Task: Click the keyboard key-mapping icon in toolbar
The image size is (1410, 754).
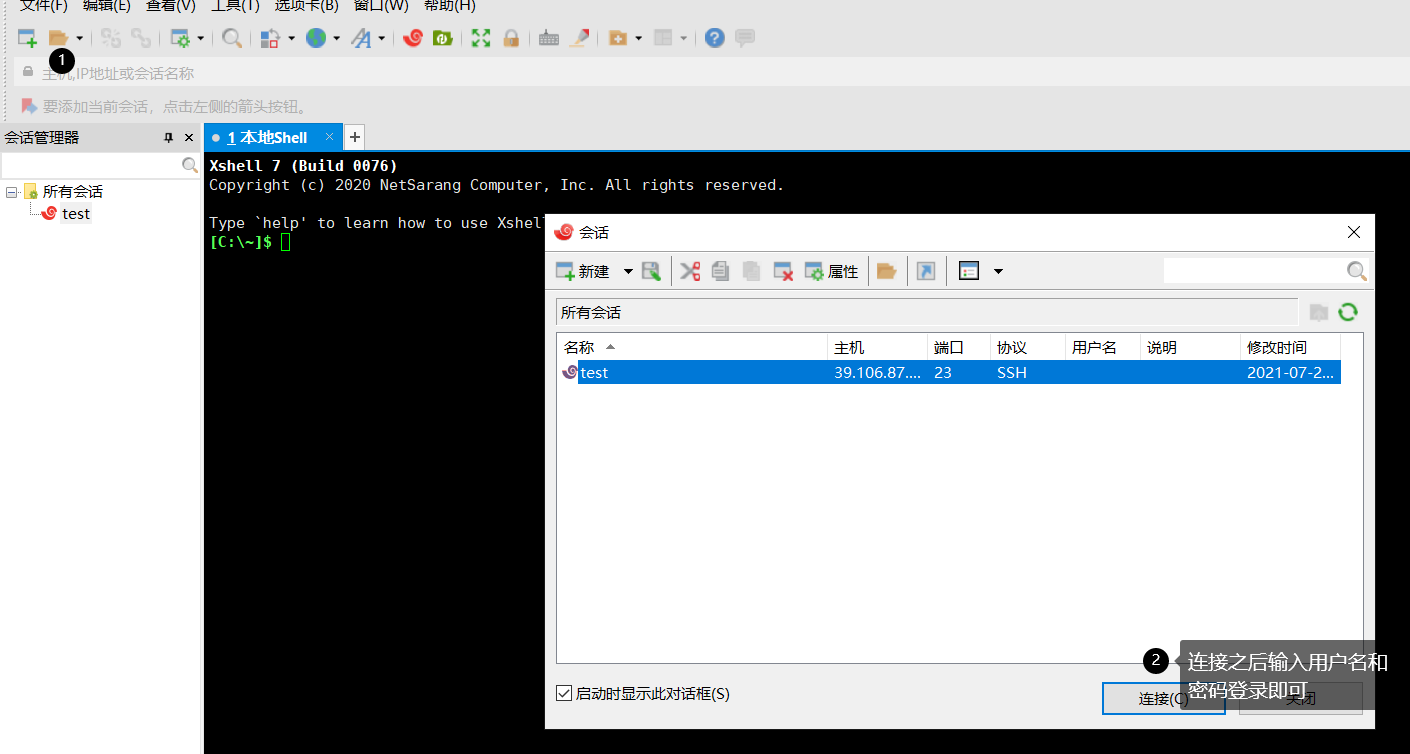Action: [x=548, y=38]
